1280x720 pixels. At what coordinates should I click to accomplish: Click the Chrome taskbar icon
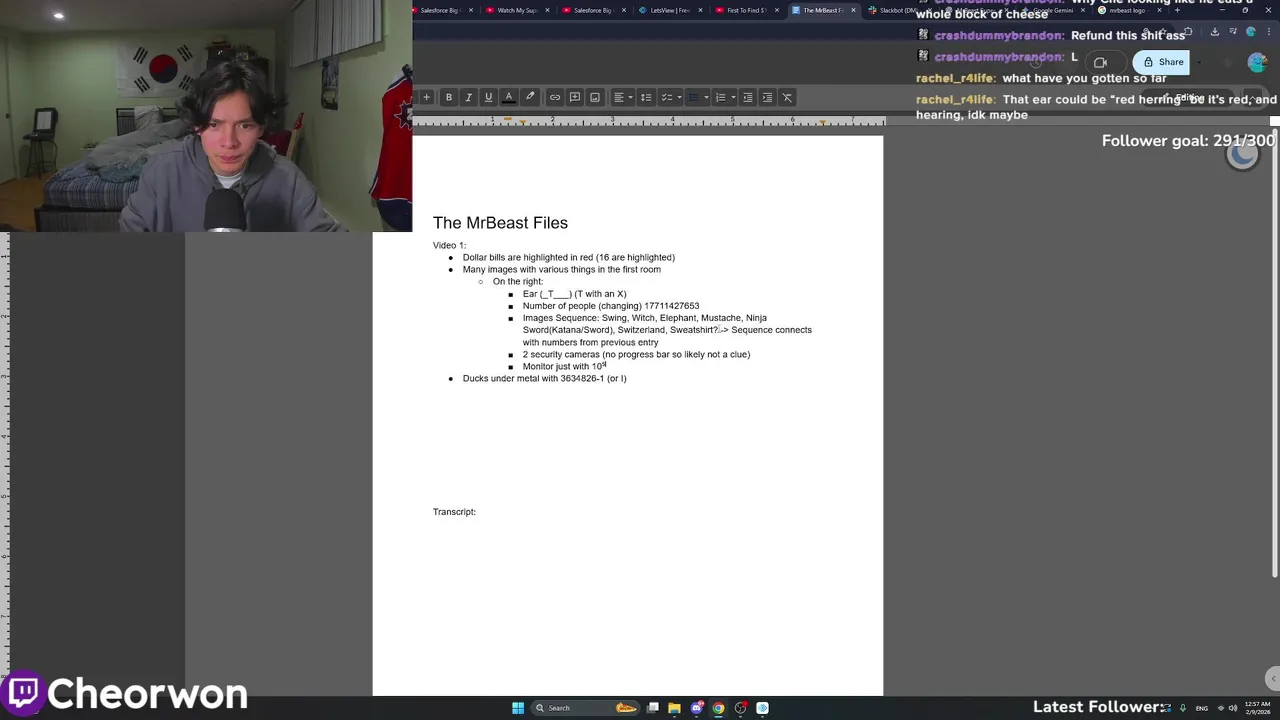click(x=719, y=708)
